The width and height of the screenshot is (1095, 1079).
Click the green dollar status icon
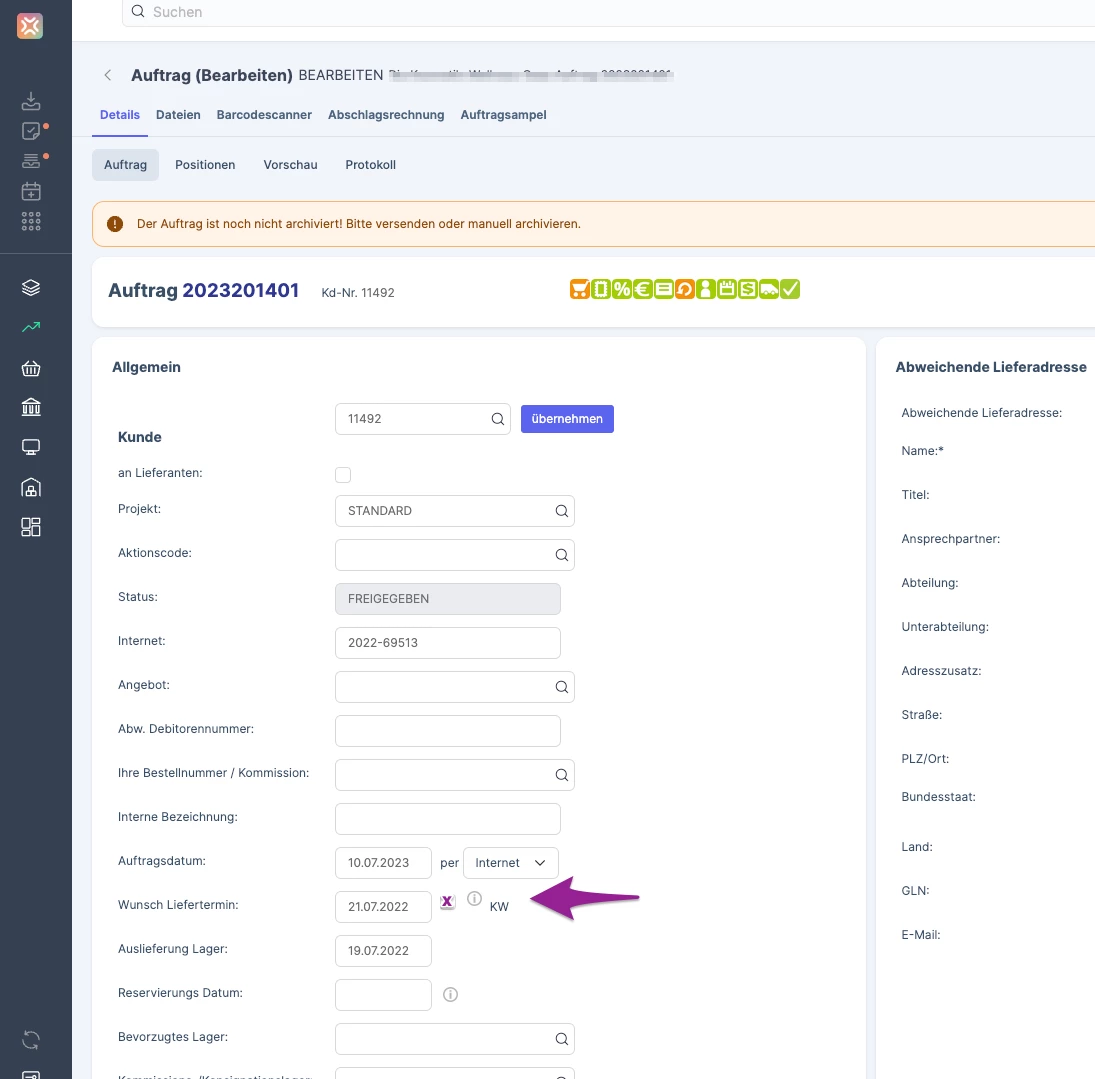[747, 289]
